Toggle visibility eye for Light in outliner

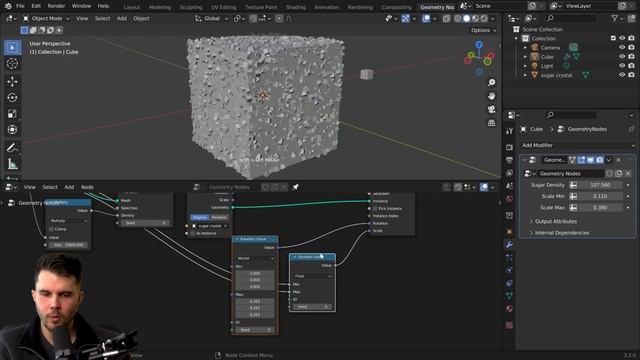622,66
